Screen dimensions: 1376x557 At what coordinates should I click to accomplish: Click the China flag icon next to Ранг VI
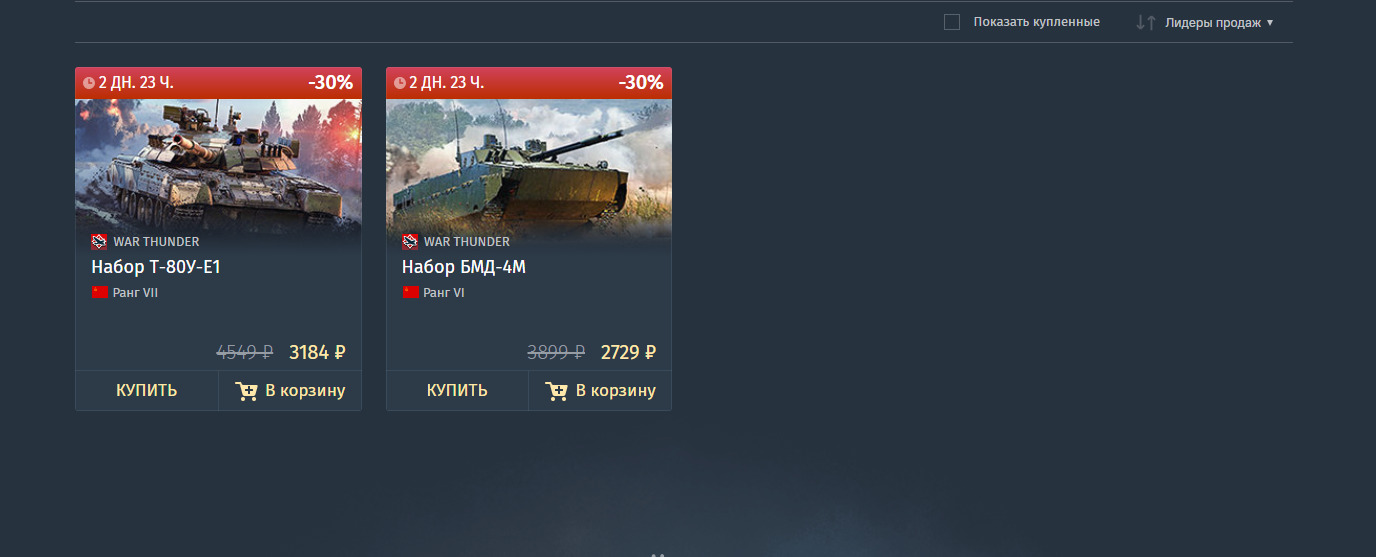pyautogui.click(x=411, y=292)
